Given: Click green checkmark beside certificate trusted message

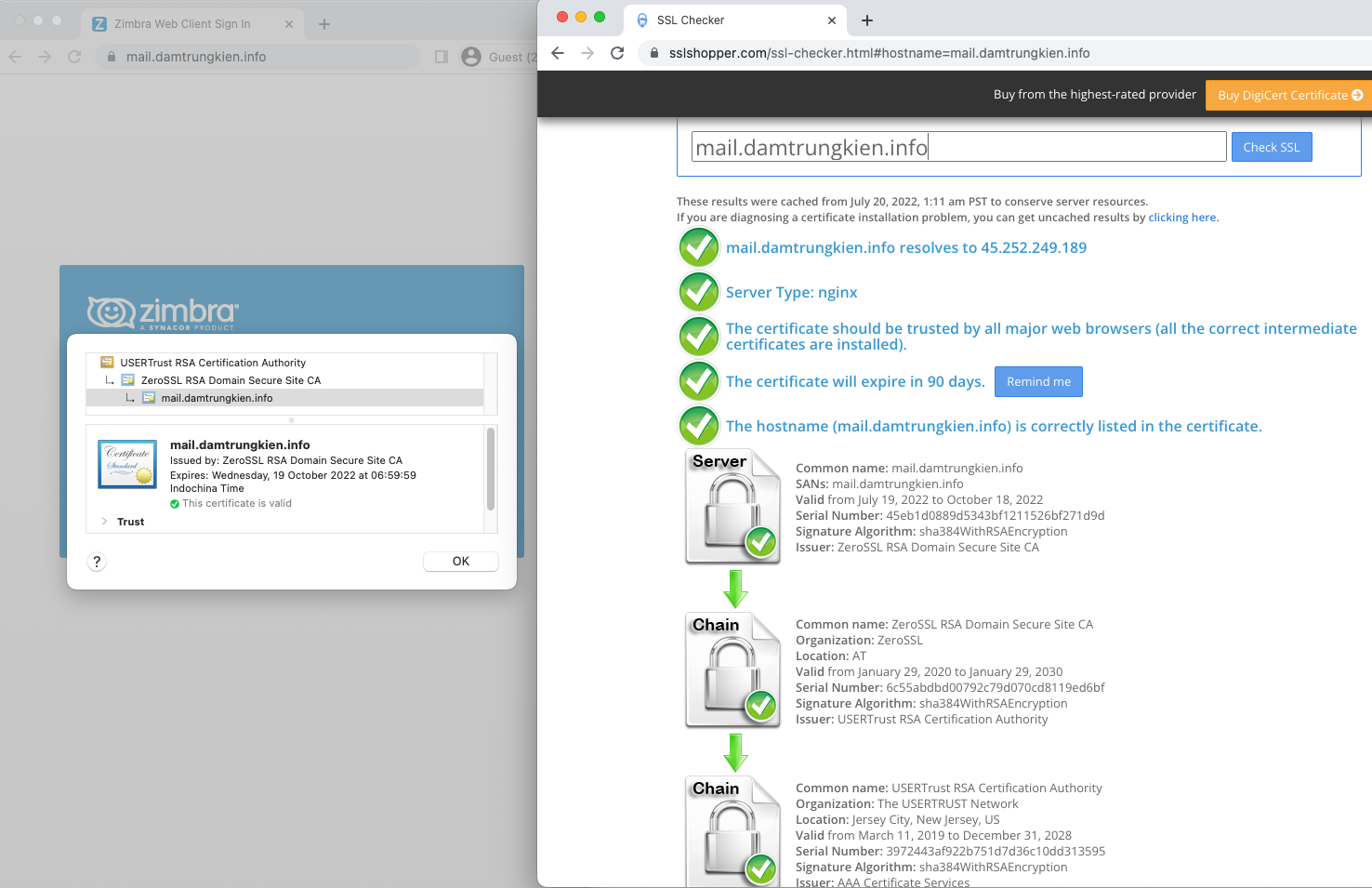Looking at the screenshot, I should 699,337.
